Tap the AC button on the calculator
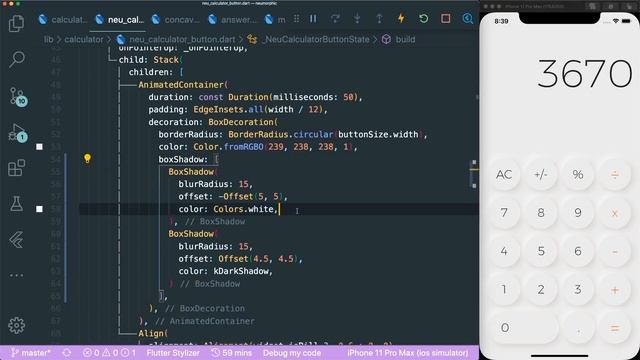This screenshot has height=360, width=640. 504,175
